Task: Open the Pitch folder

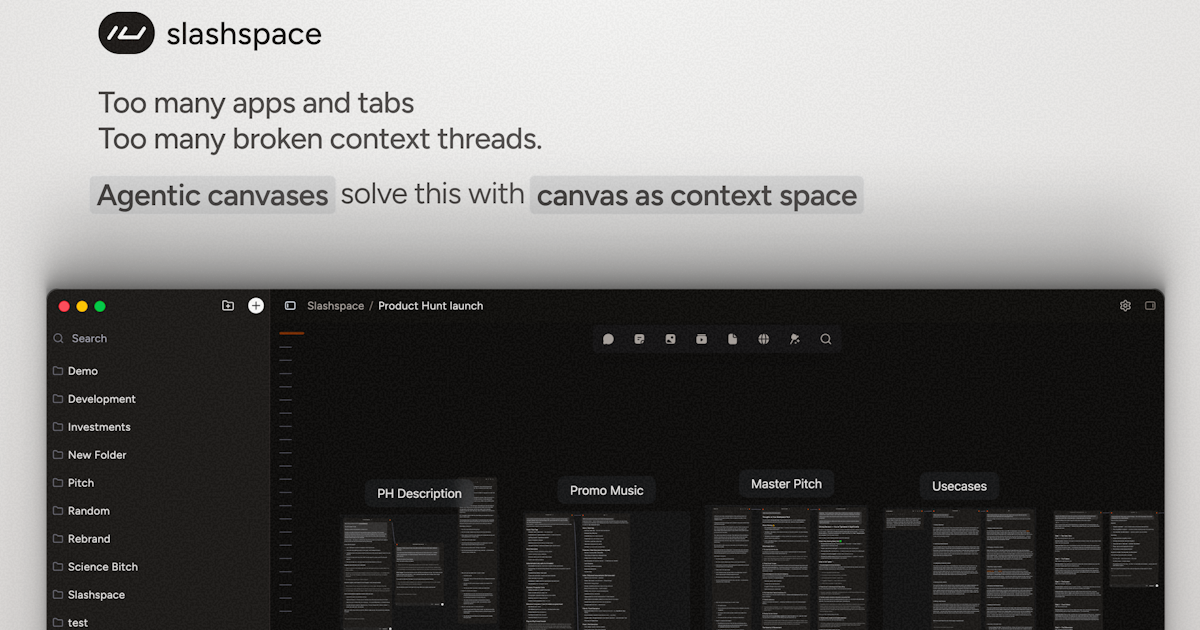Action: click(x=158, y=483)
